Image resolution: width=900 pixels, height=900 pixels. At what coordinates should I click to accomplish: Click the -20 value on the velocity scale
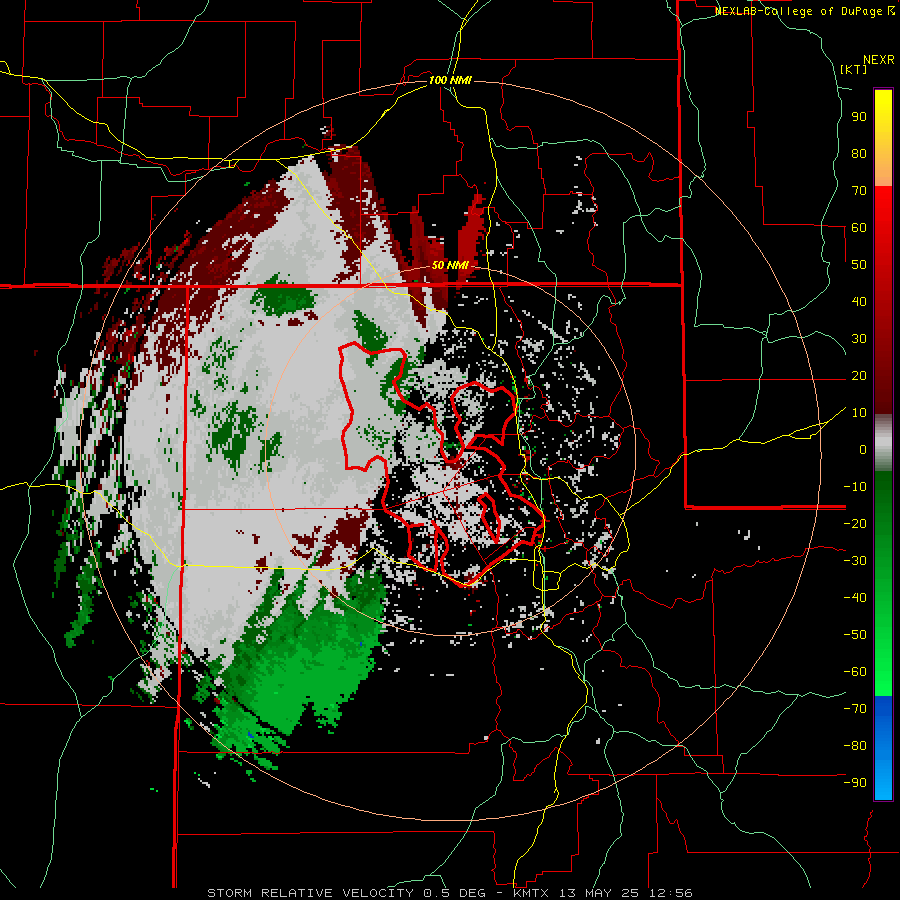pos(855,523)
